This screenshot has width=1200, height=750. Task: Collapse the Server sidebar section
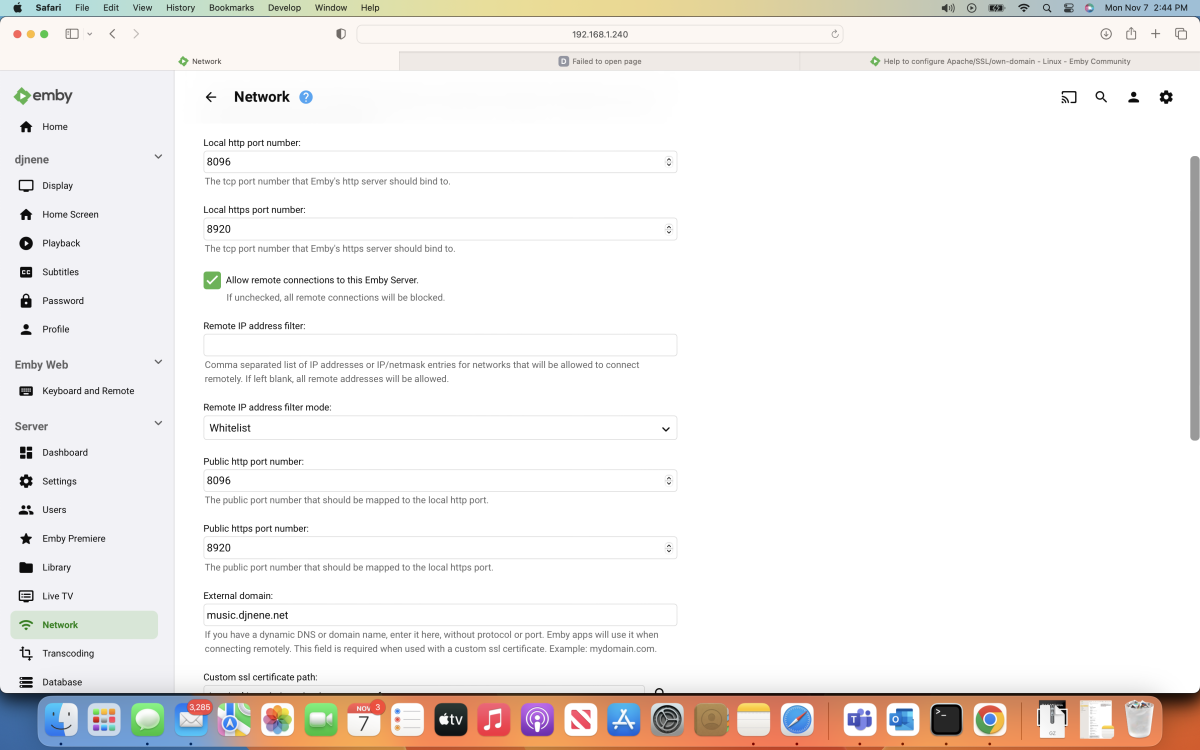(158, 422)
